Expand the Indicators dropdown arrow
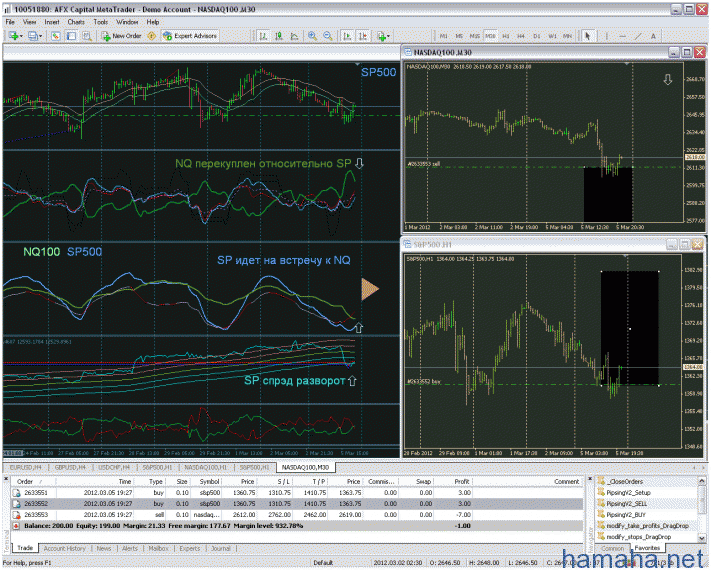Screen dimensions: 711x570 [388, 36]
